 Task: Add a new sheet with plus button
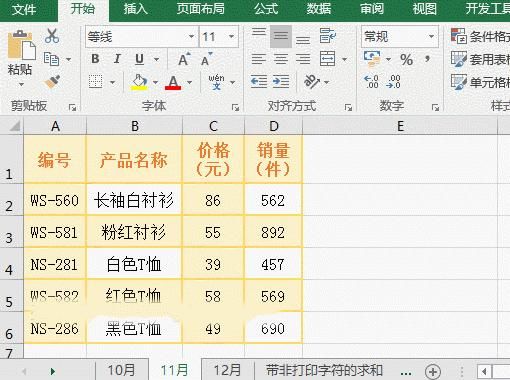pyautogui.click(x=433, y=371)
